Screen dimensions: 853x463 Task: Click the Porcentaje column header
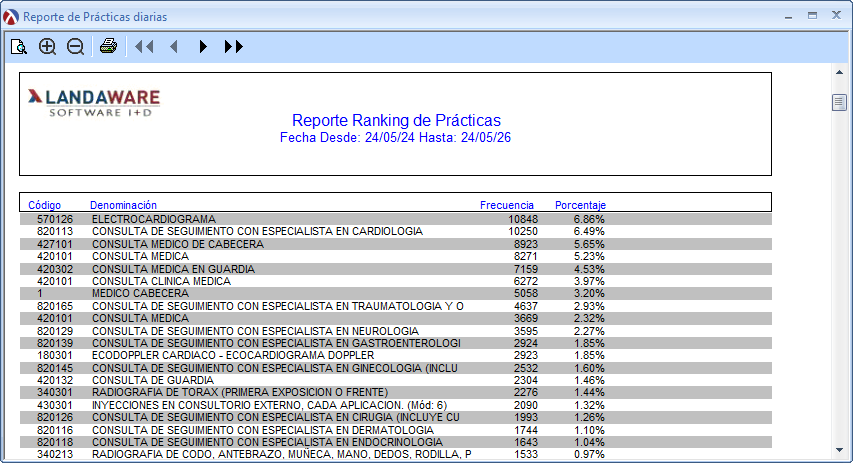[580, 205]
